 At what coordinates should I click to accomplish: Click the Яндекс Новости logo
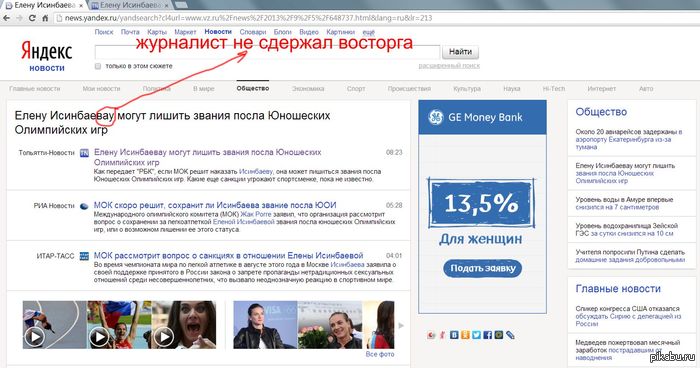pos(46,56)
